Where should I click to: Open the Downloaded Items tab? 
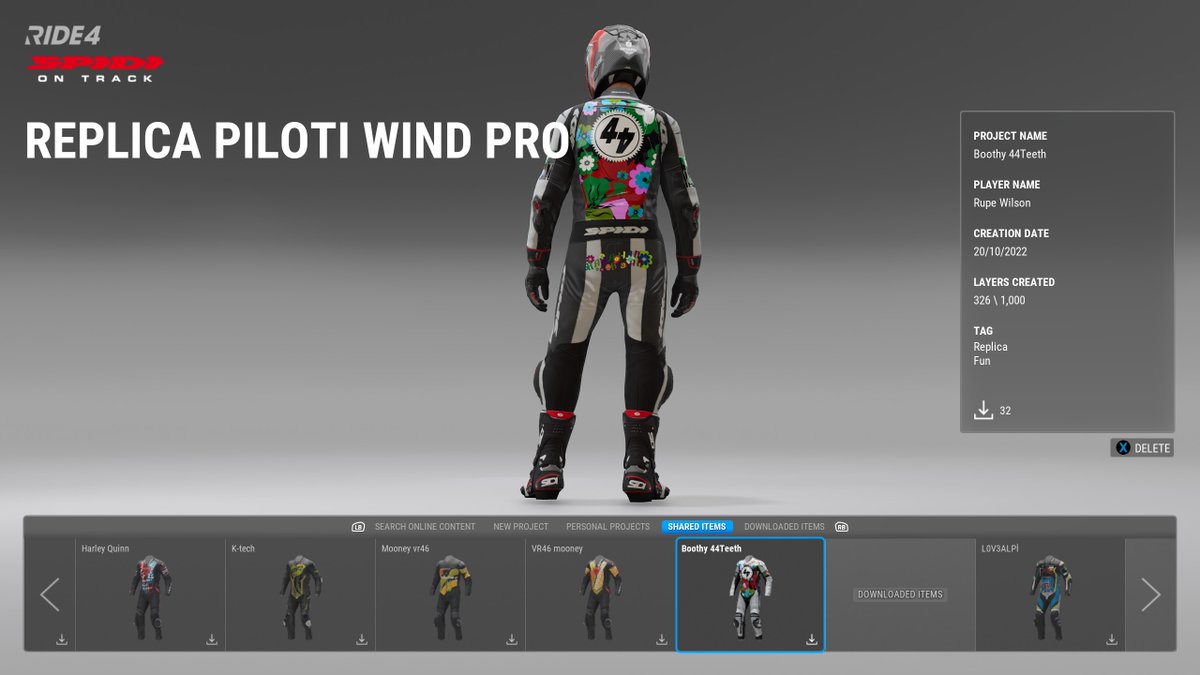click(786, 526)
